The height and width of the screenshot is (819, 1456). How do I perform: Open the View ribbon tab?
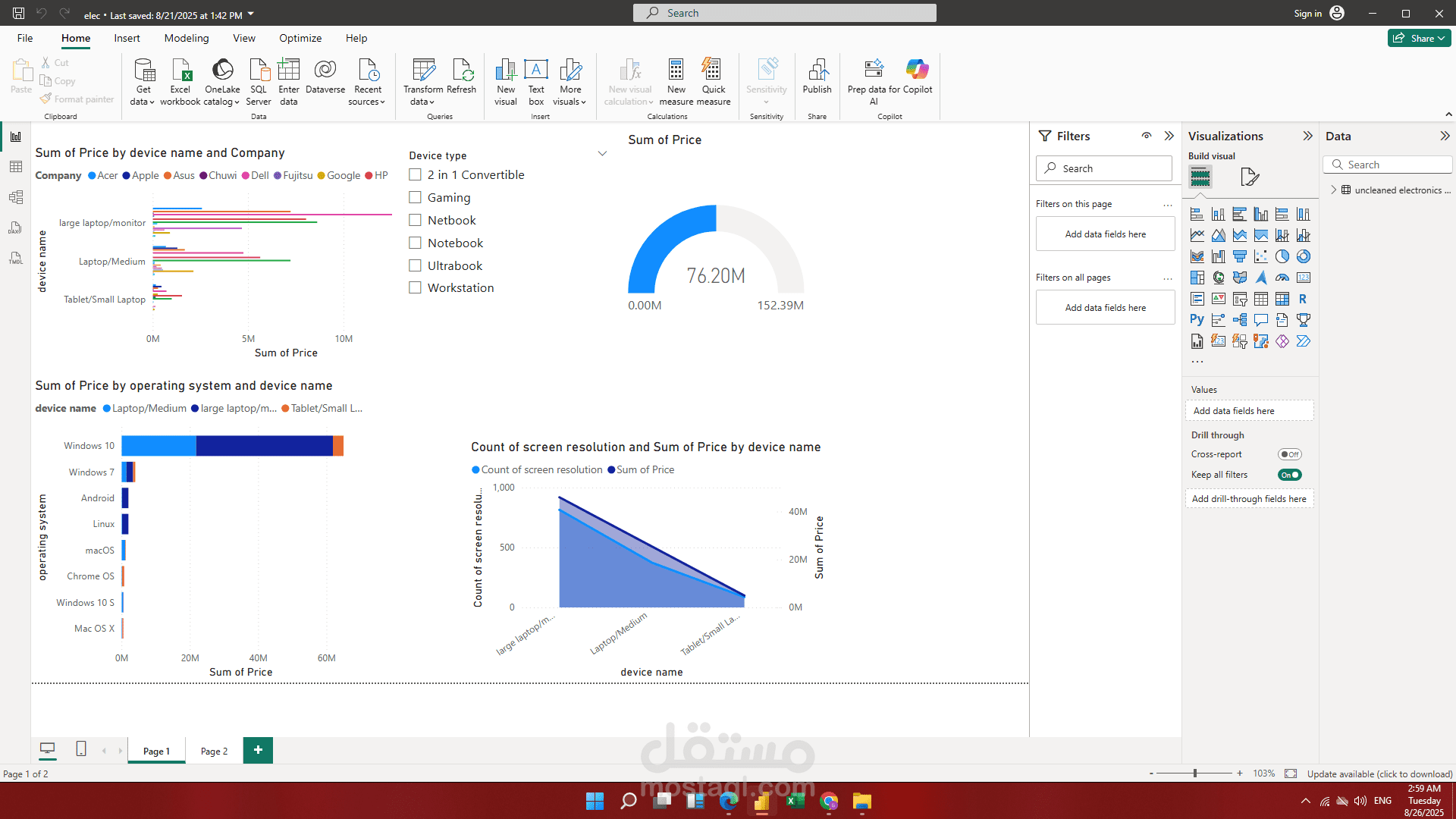[x=244, y=38]
